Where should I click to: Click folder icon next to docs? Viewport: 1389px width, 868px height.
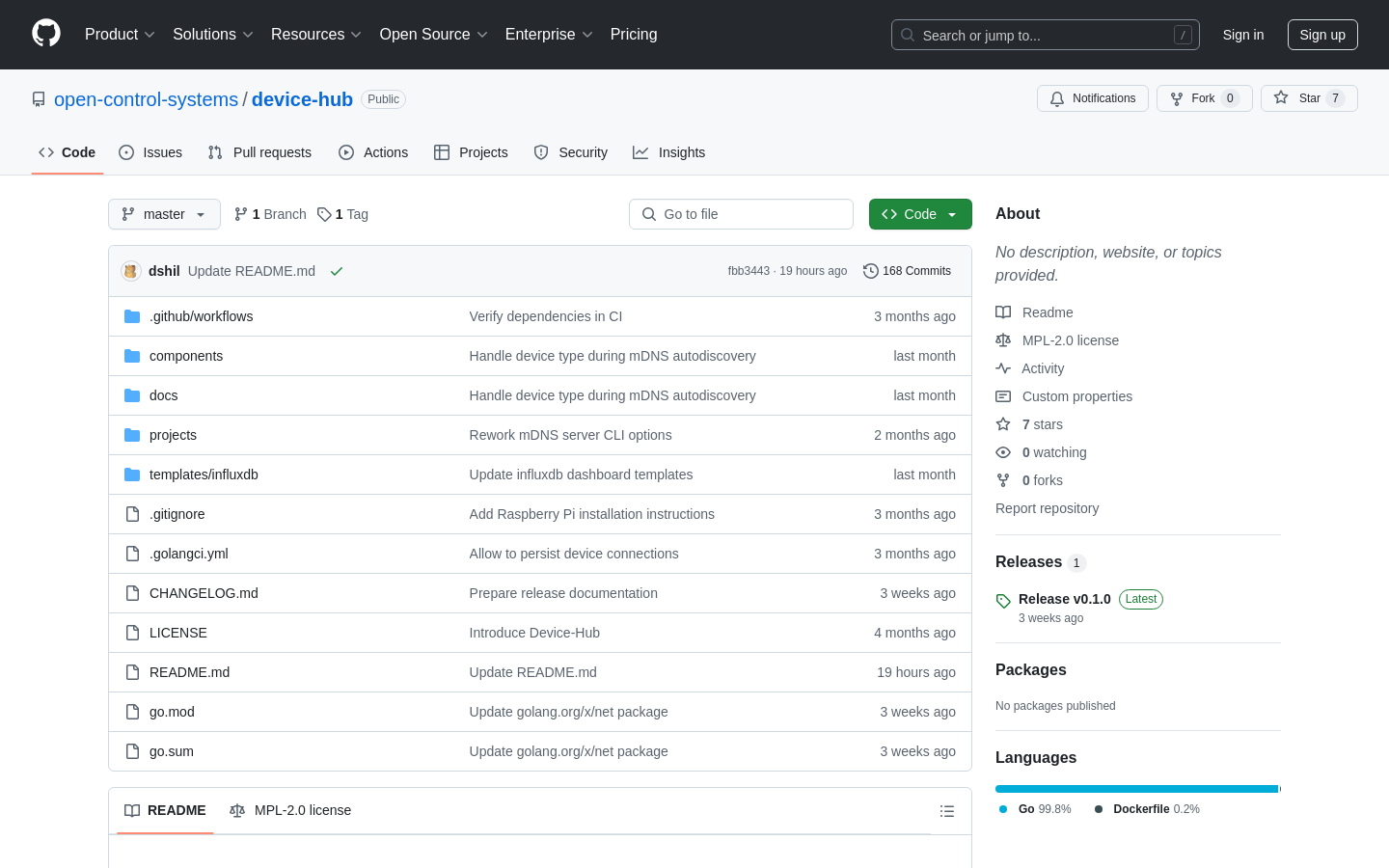pos(132,395)
